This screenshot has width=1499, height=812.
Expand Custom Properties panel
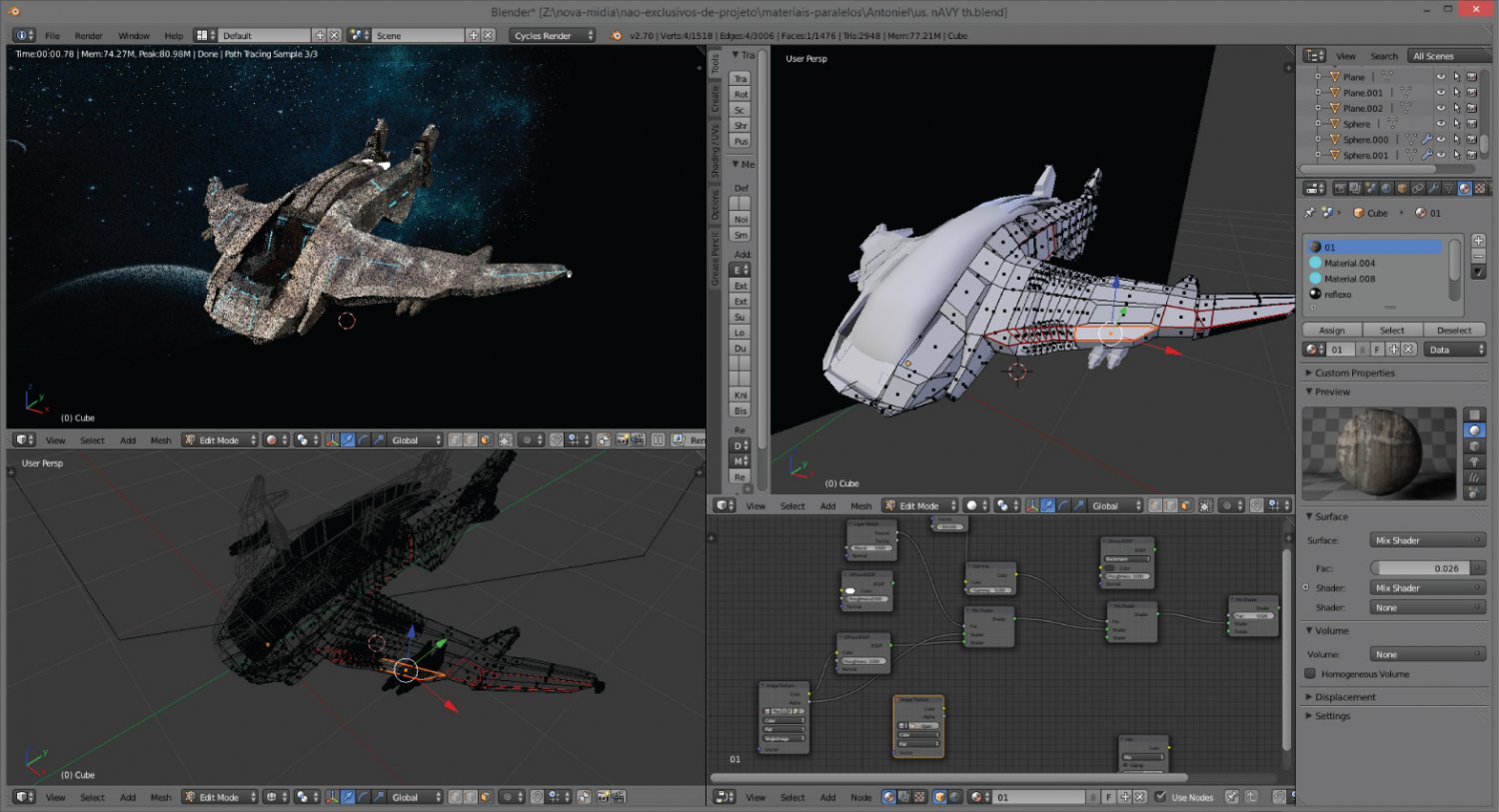pos(1354,373)
